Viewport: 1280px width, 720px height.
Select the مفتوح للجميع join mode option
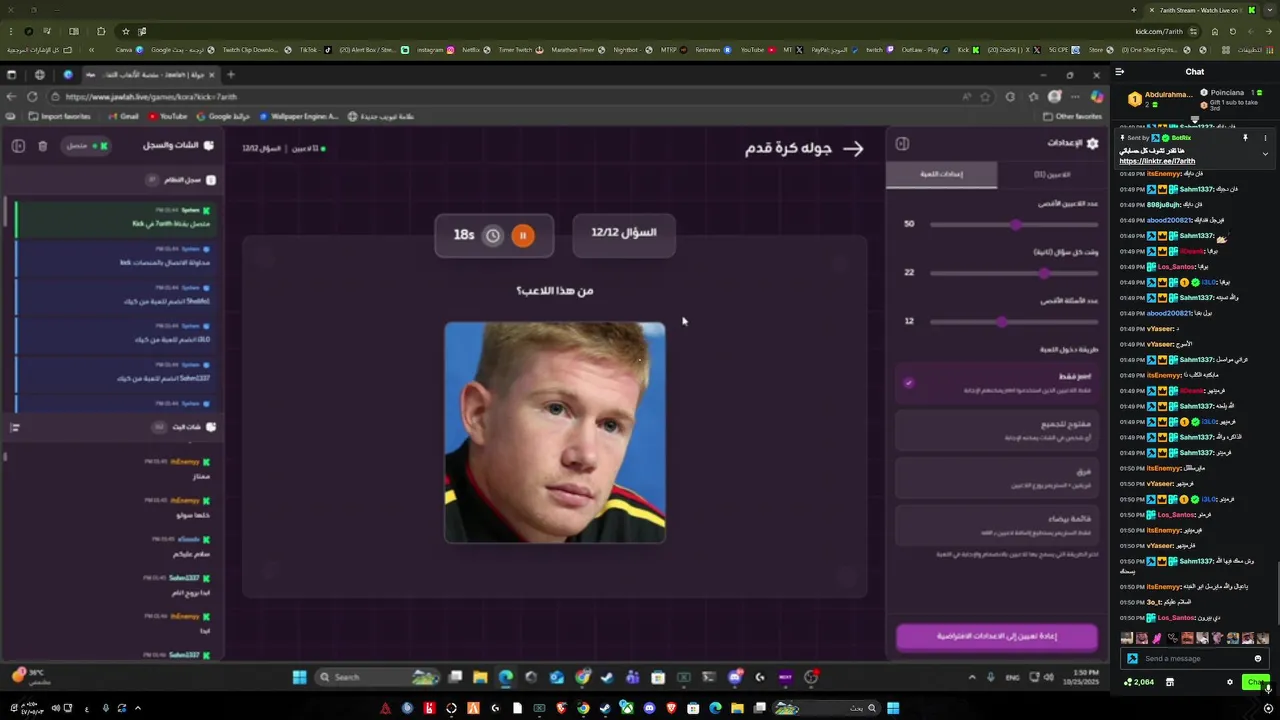pyautogui.click(x=997, y=430)
